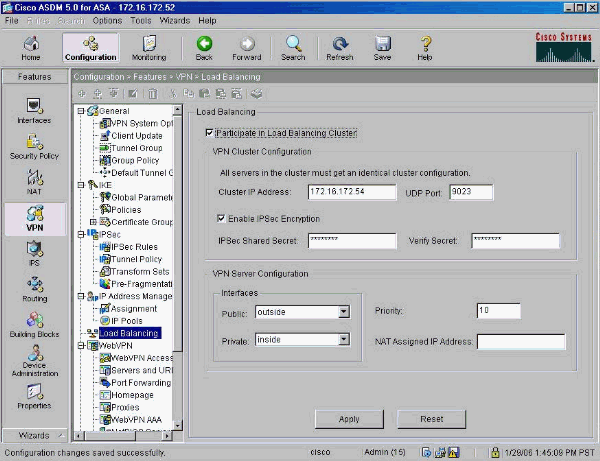Image resolution: width=600 pixels, height=461 pixels.
Task: Click the Apply button
Action: (x=349, y=419)
